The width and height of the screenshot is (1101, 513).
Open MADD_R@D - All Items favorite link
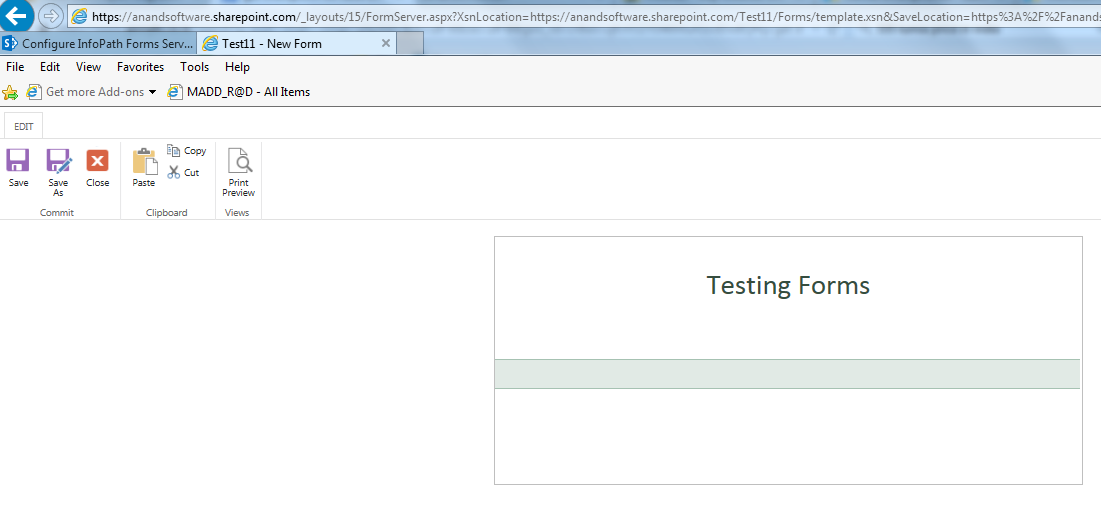point(239,92)
